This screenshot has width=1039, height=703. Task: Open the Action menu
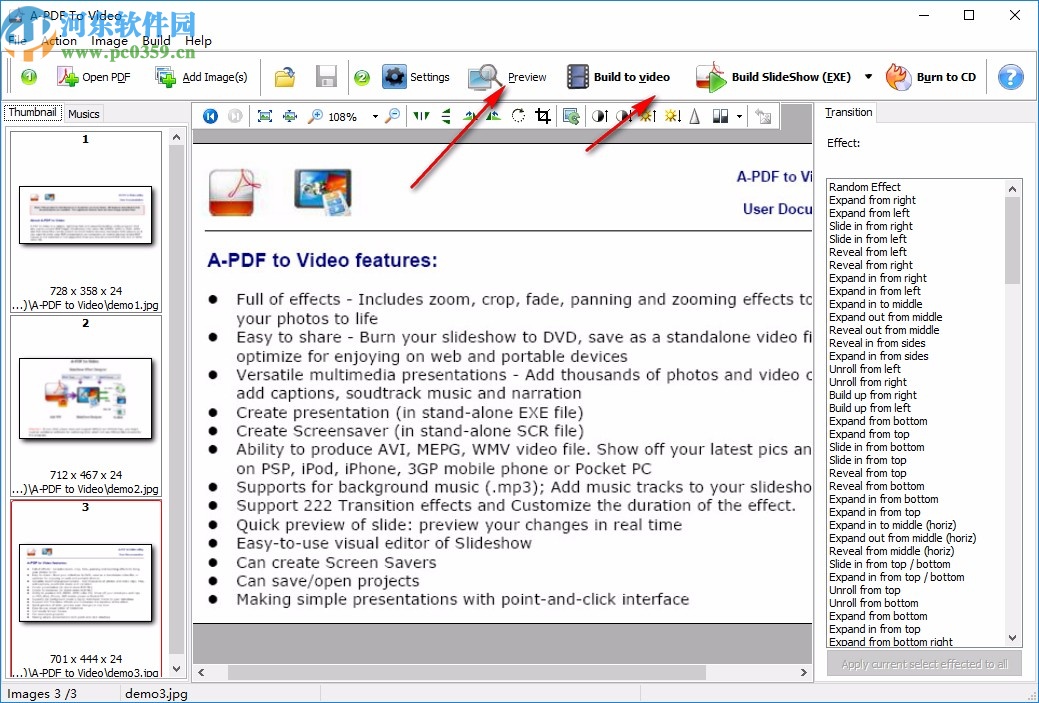(60, 41)
